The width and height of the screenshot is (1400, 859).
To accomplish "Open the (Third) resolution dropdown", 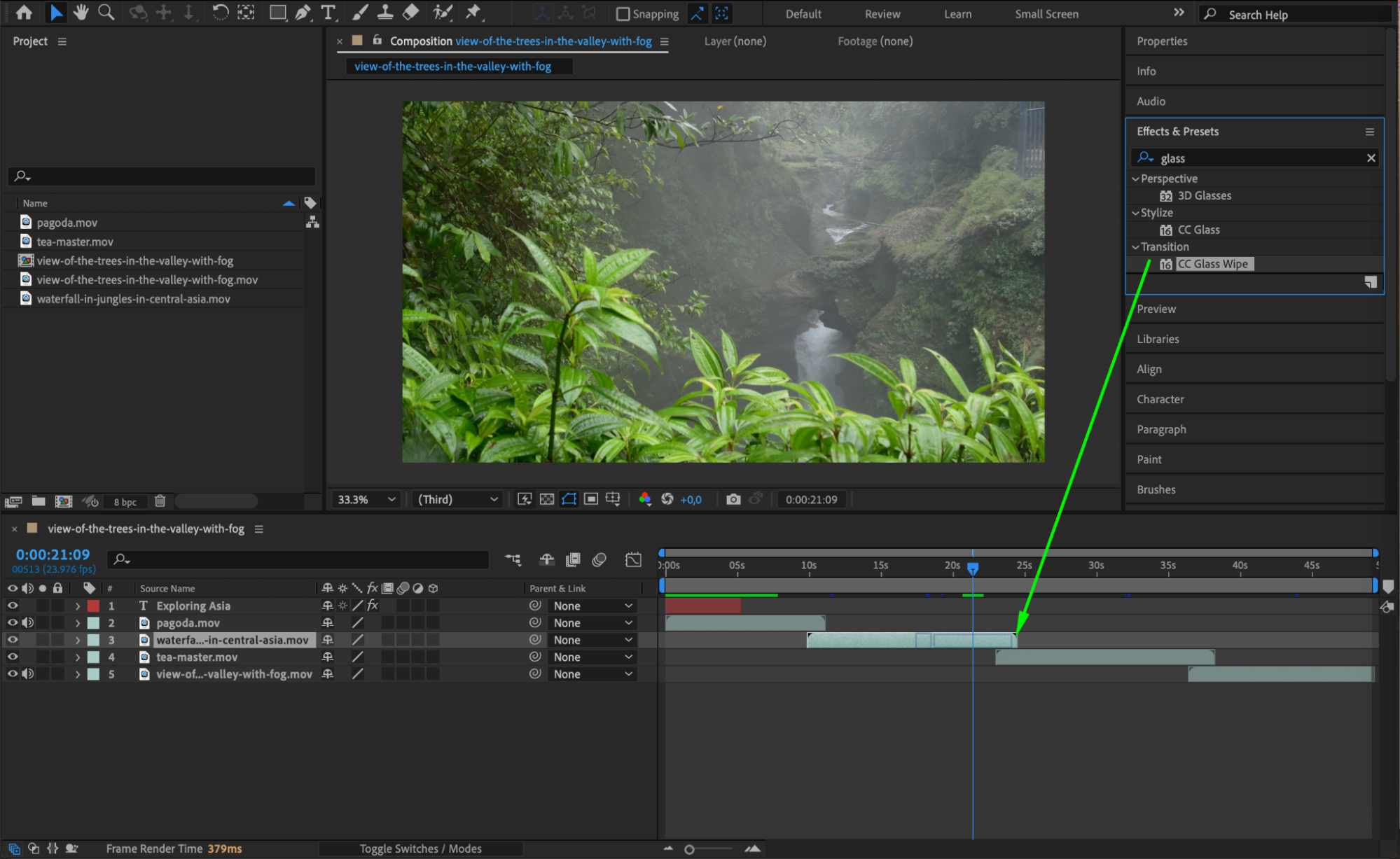I will click(x=457, y=499).
